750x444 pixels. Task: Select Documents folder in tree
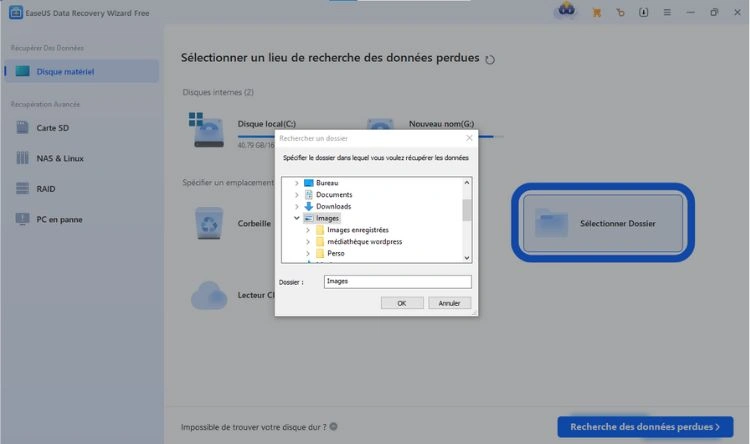[x=334, y=195]
